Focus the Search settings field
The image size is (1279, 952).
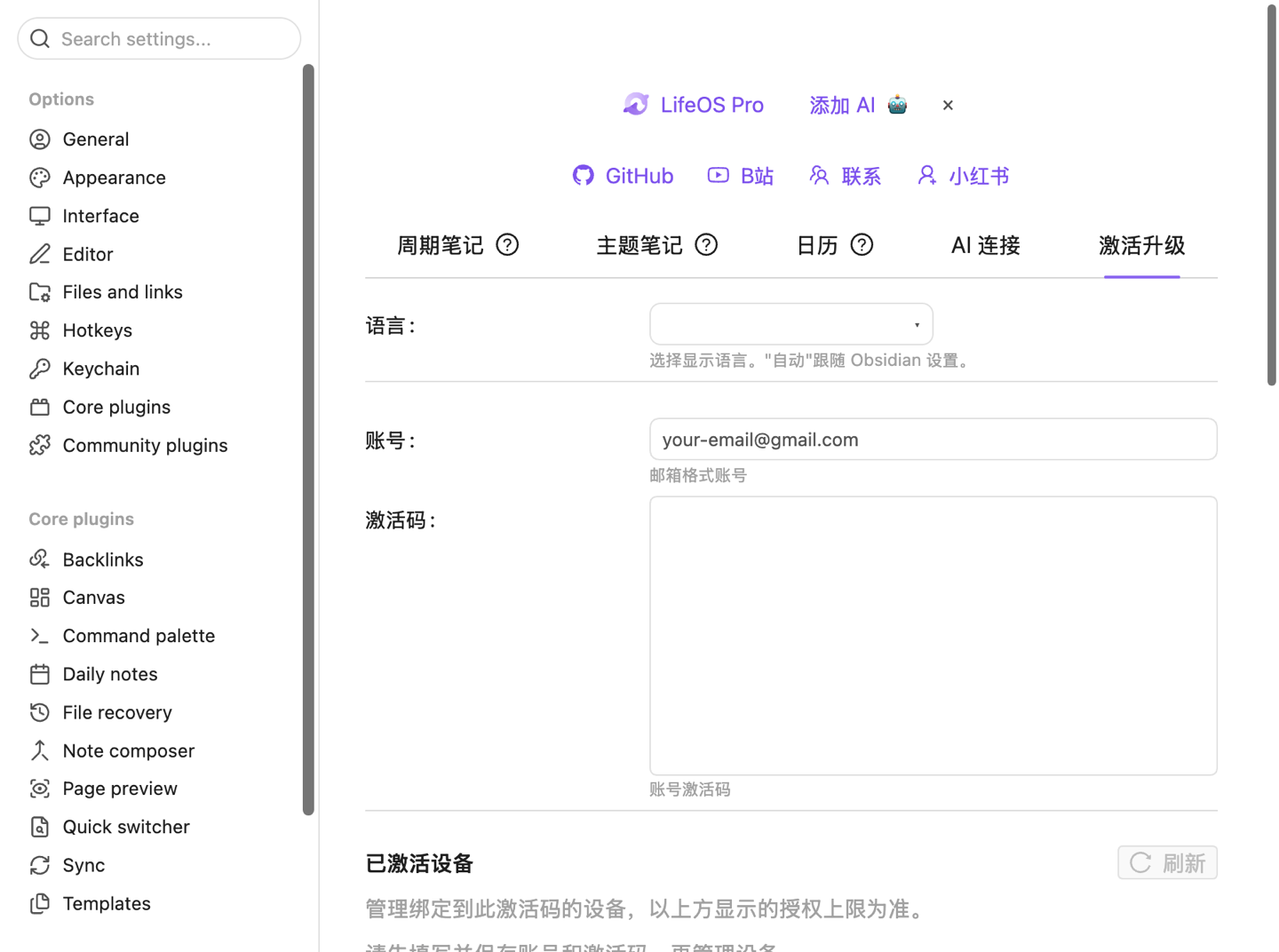pyautogui.click(x=159, y=39)
